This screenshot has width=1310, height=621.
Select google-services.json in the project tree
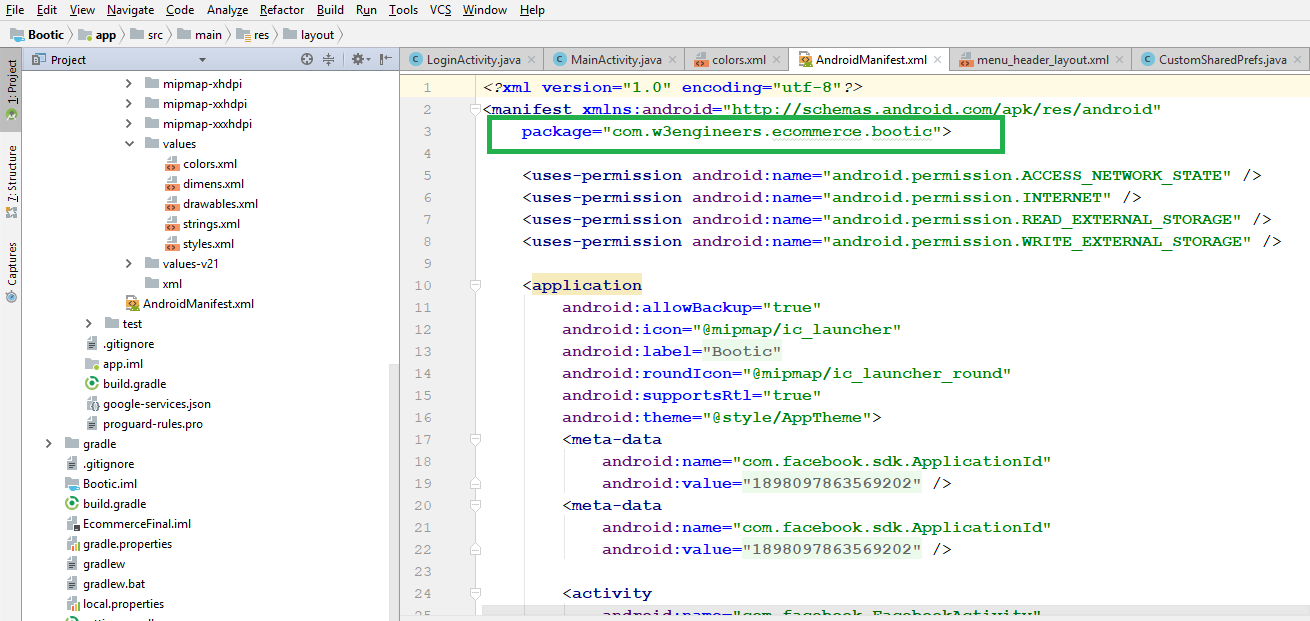point(156,404)
